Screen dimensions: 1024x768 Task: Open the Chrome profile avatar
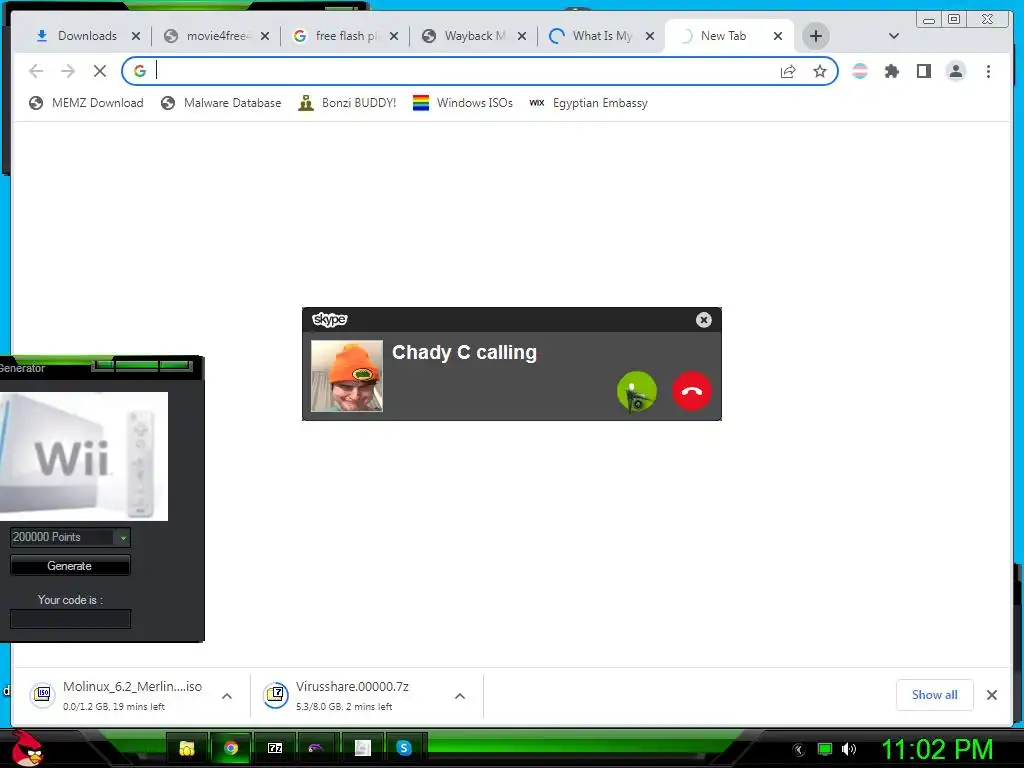955,71
